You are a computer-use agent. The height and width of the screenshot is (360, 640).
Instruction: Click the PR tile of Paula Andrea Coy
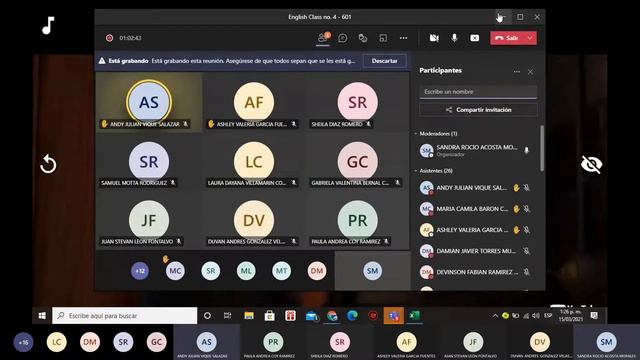(358, 221)
